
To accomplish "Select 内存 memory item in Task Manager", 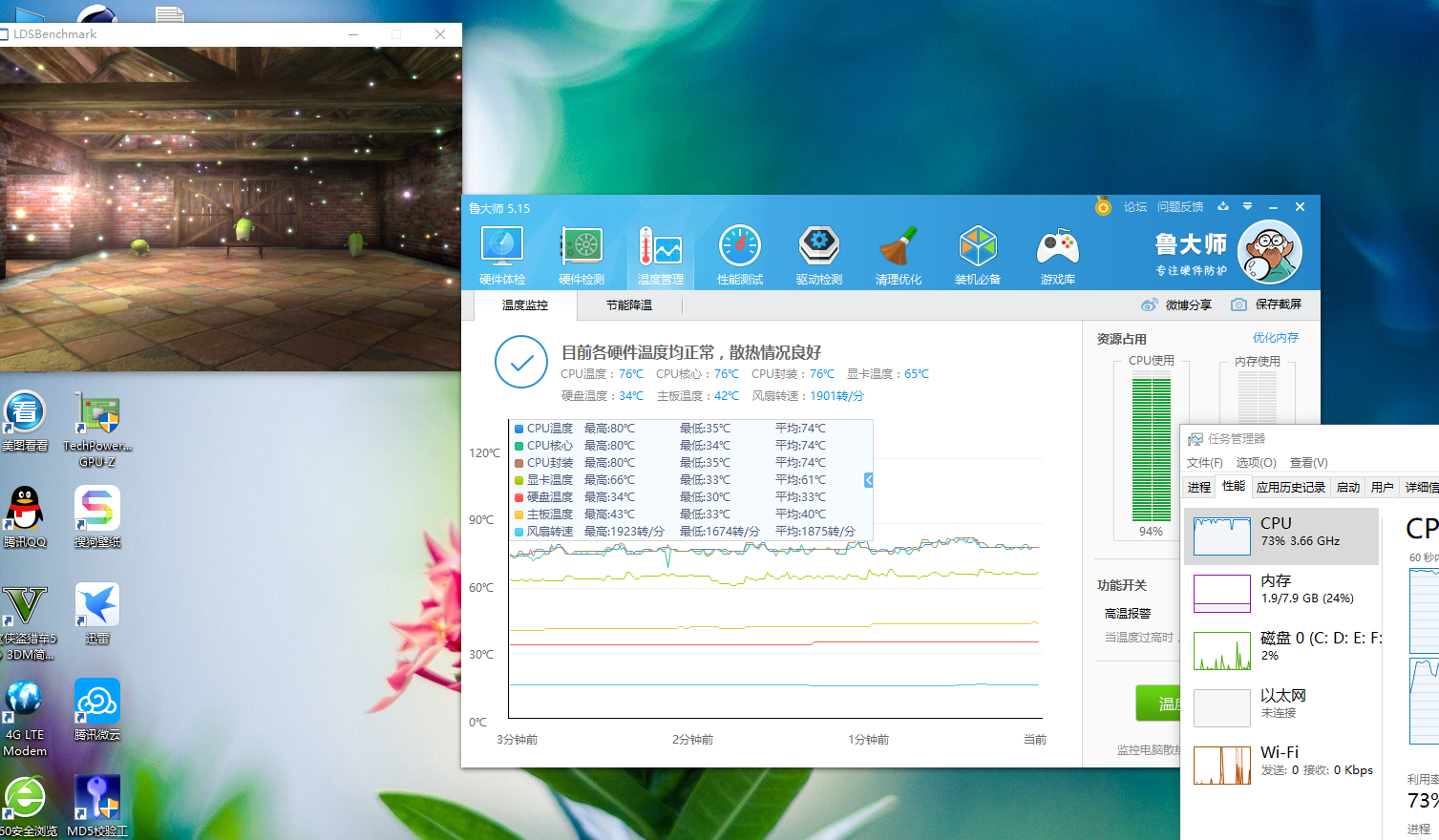I will tap(1281, 593).
